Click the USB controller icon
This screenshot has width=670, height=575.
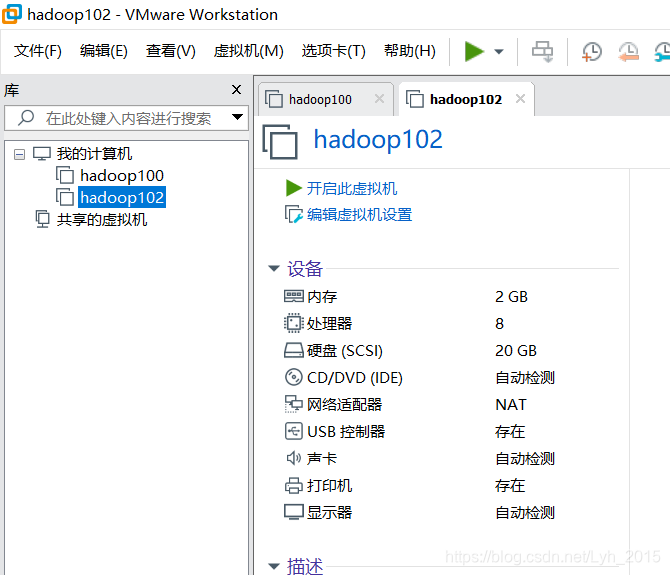coord(294,431)
